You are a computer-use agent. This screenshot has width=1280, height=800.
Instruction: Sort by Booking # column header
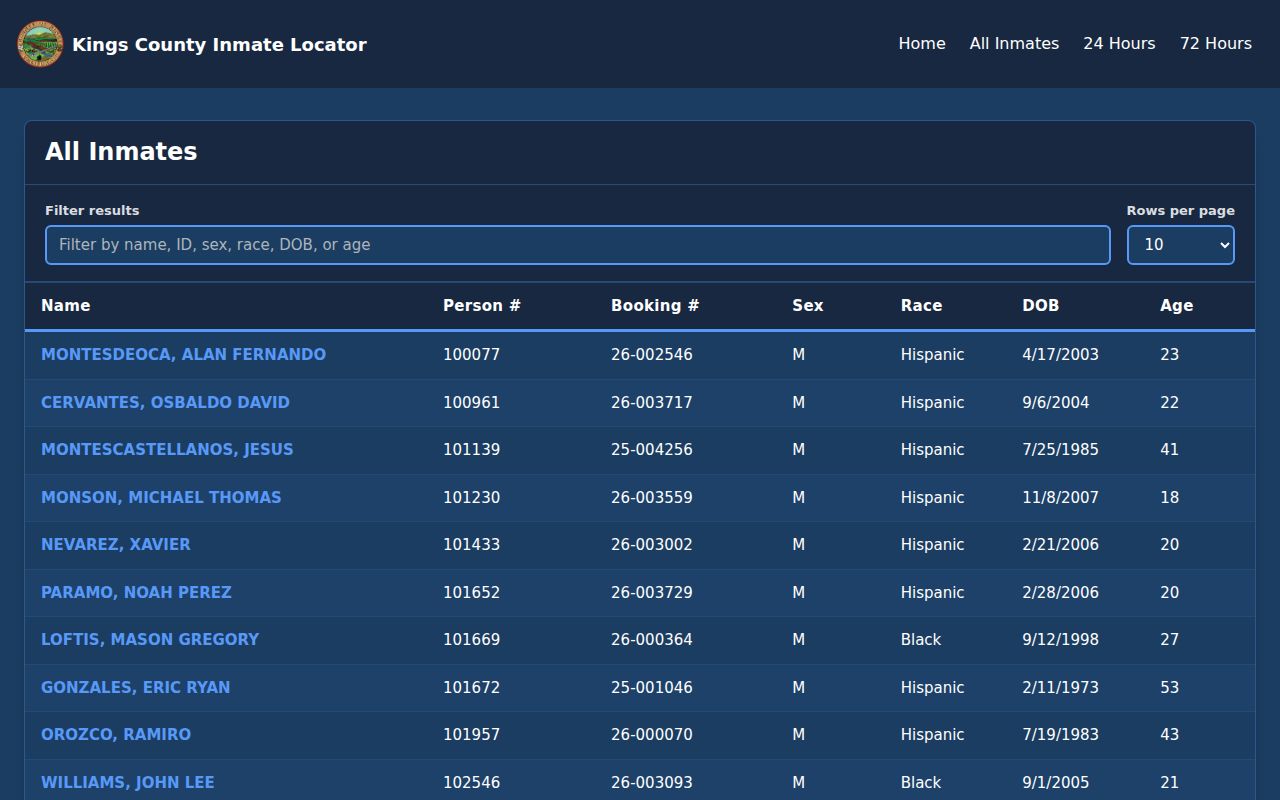click(x=655, y=306)
